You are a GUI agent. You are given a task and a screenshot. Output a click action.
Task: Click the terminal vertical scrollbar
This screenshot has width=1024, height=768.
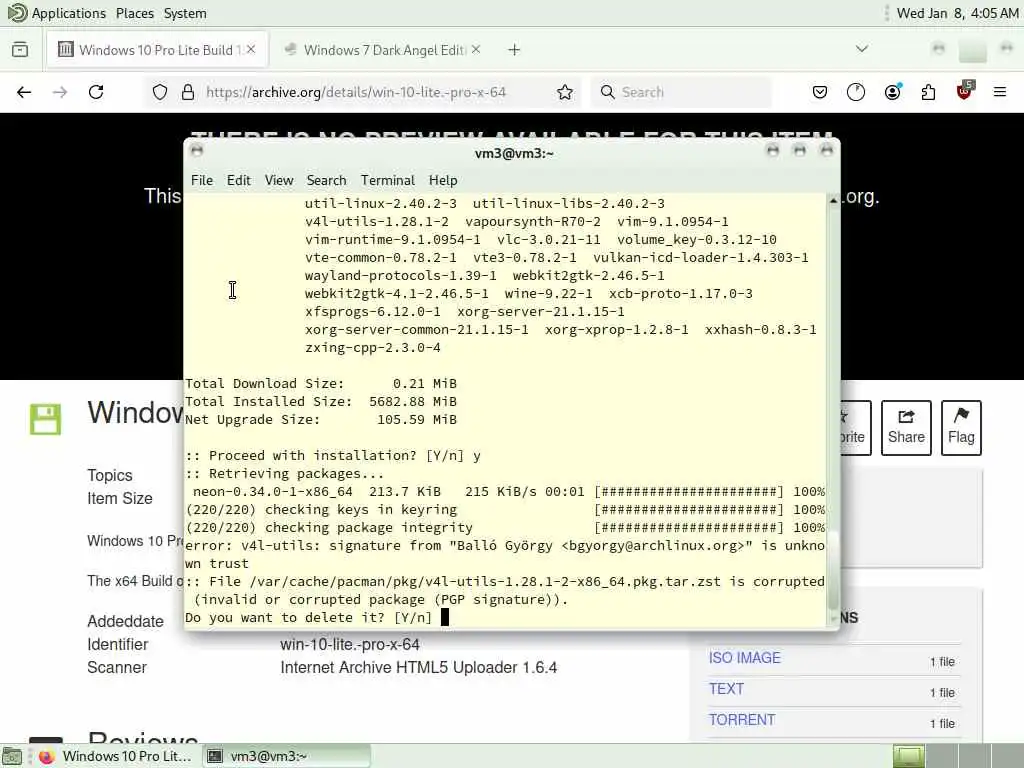point(833,411)
